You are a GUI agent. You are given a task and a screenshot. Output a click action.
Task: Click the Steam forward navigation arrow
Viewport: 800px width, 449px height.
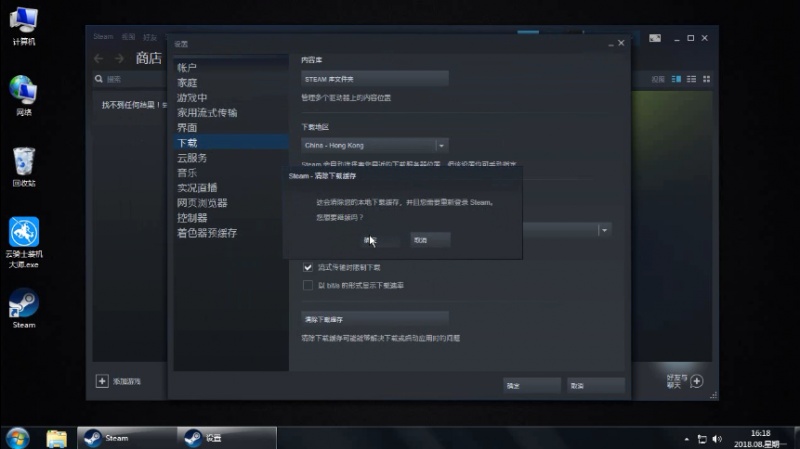119,59
